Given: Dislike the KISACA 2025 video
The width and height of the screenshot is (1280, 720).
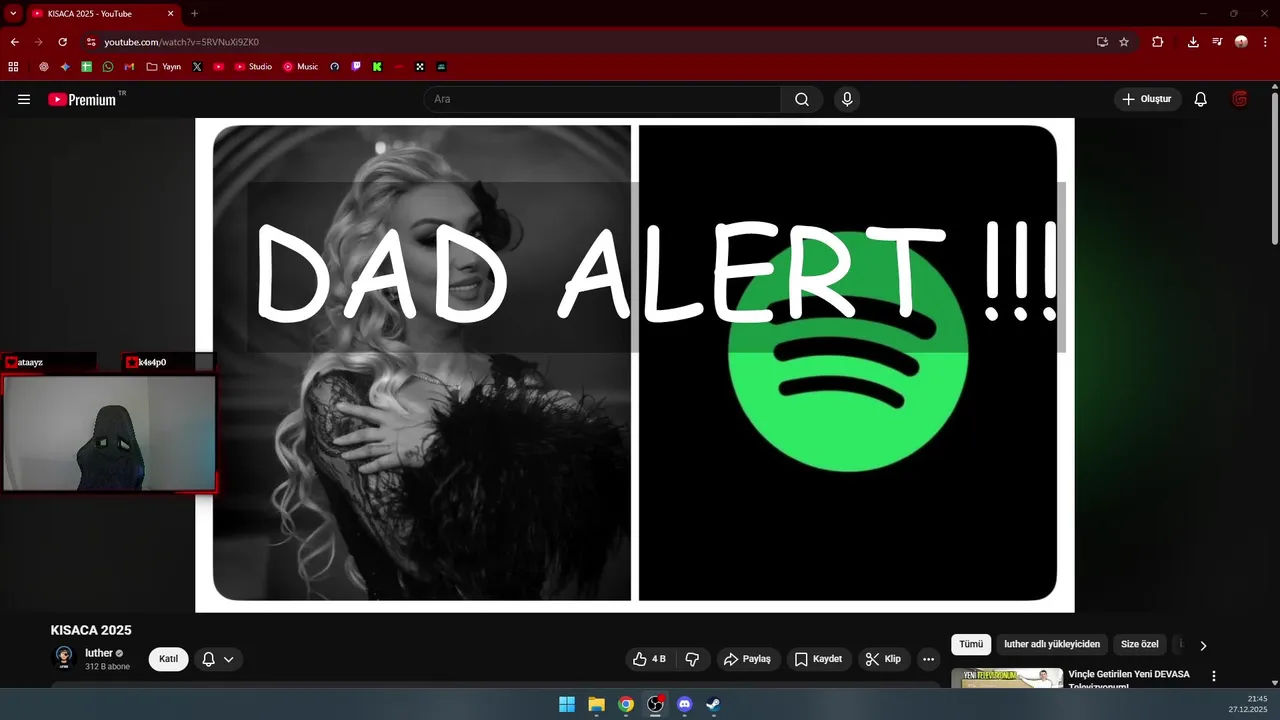Looking at the screenshot, I should 692,659.
